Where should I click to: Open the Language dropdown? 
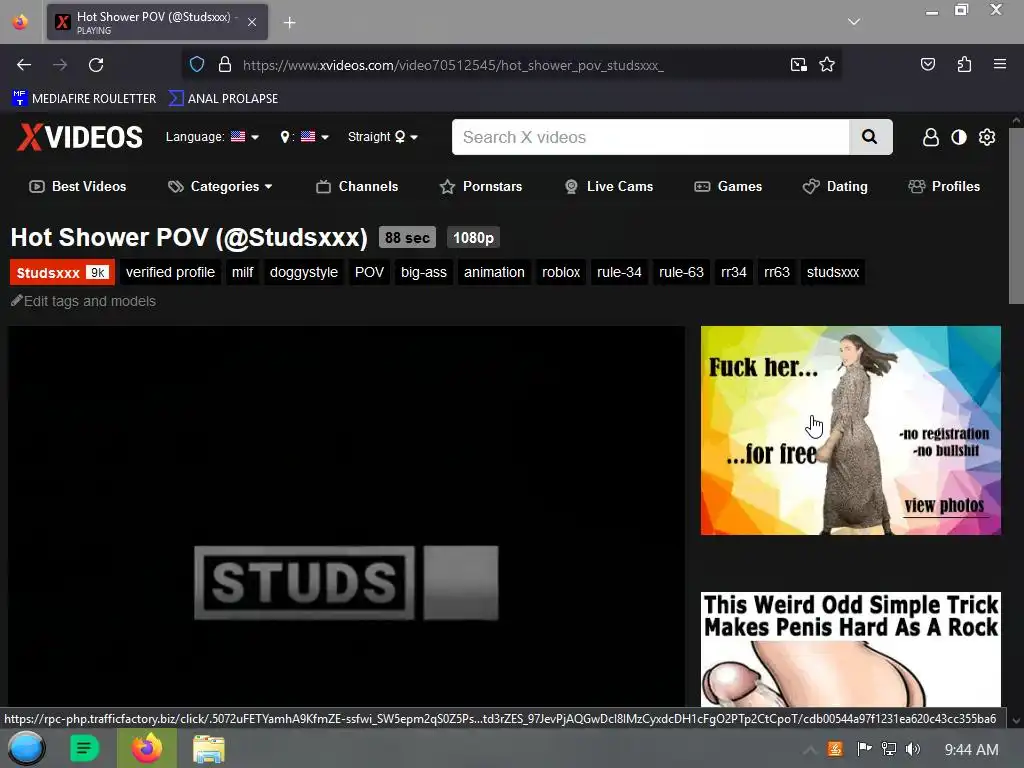click(x=212, y=136)
